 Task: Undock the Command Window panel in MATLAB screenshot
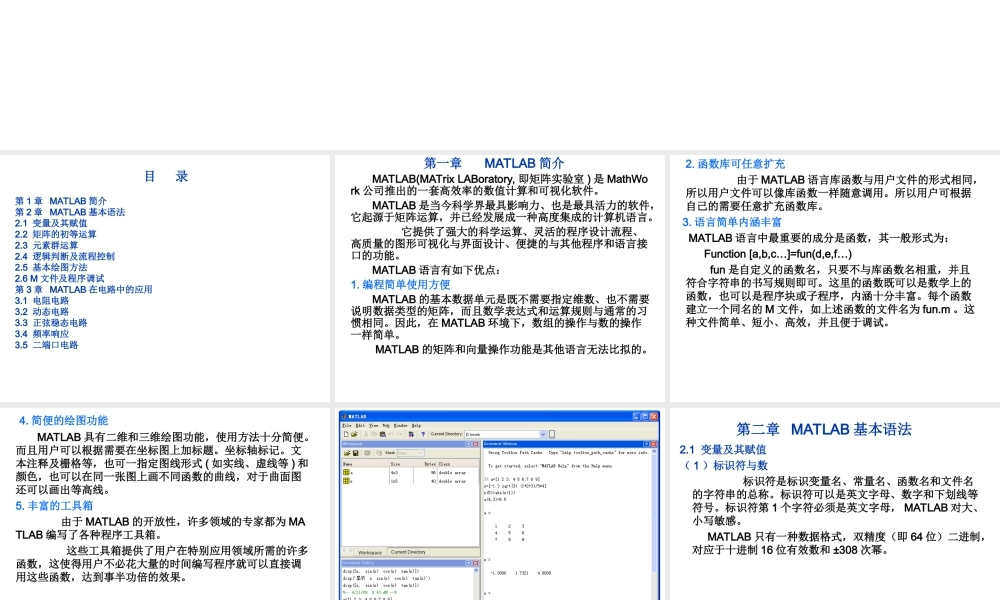(646, 444)
